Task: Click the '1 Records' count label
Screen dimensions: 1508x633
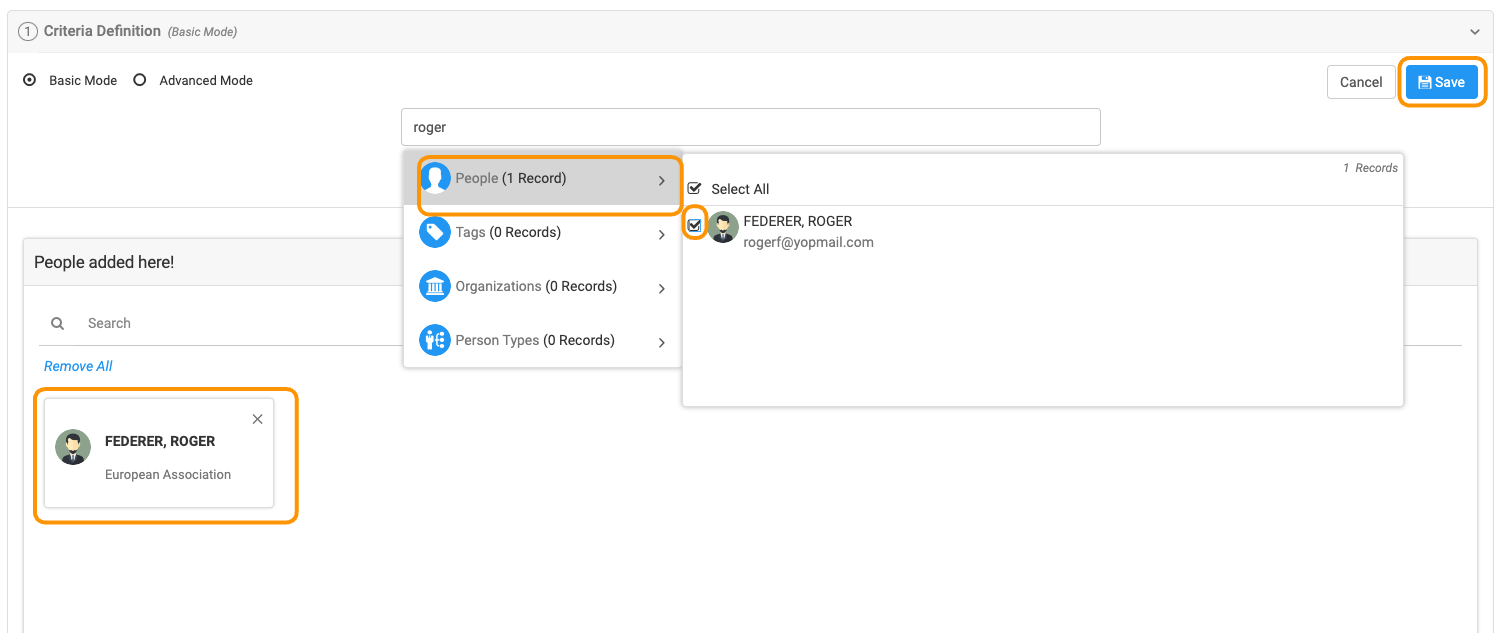Action: pos(1370,168)
